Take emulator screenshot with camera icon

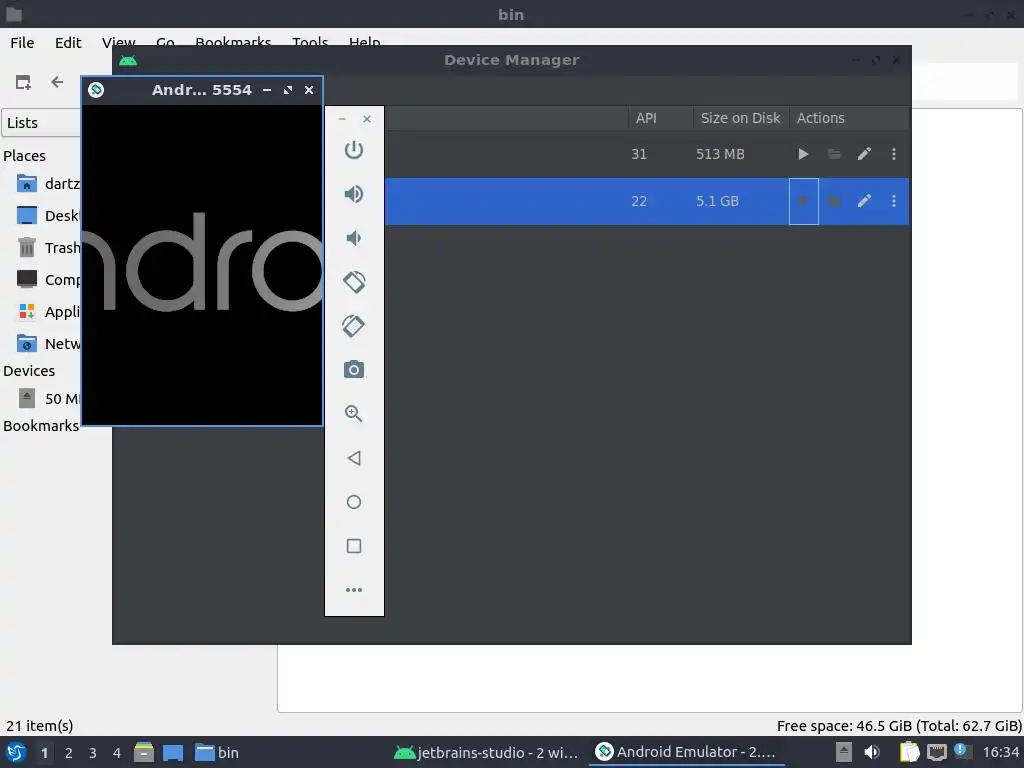(x=353, y=370)
